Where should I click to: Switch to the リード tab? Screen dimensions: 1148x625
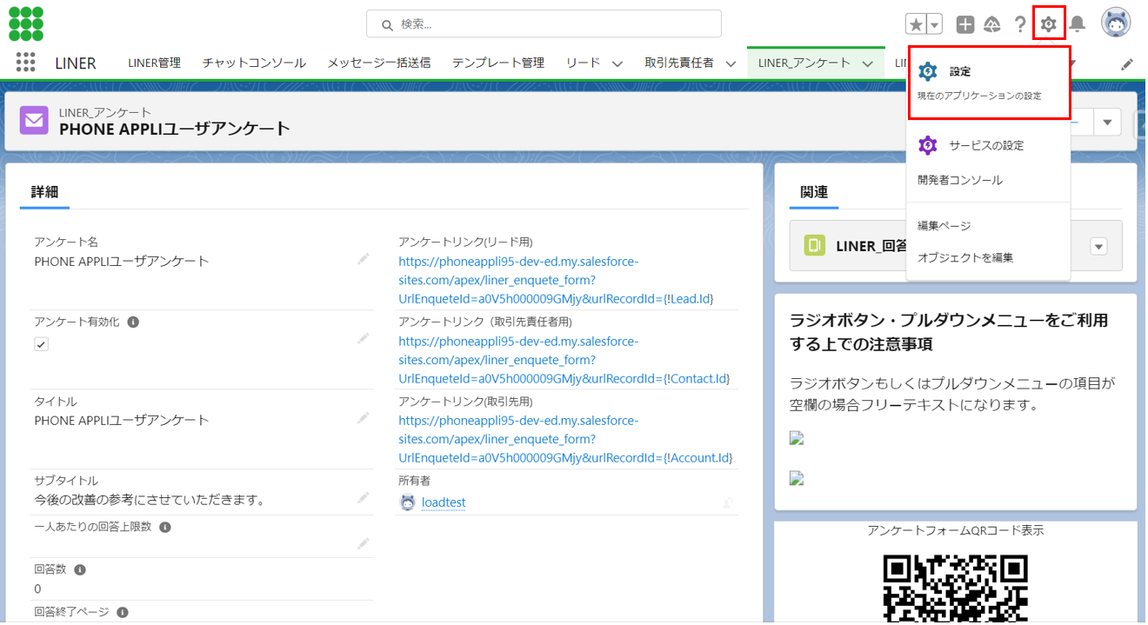[x=583, y=63]
